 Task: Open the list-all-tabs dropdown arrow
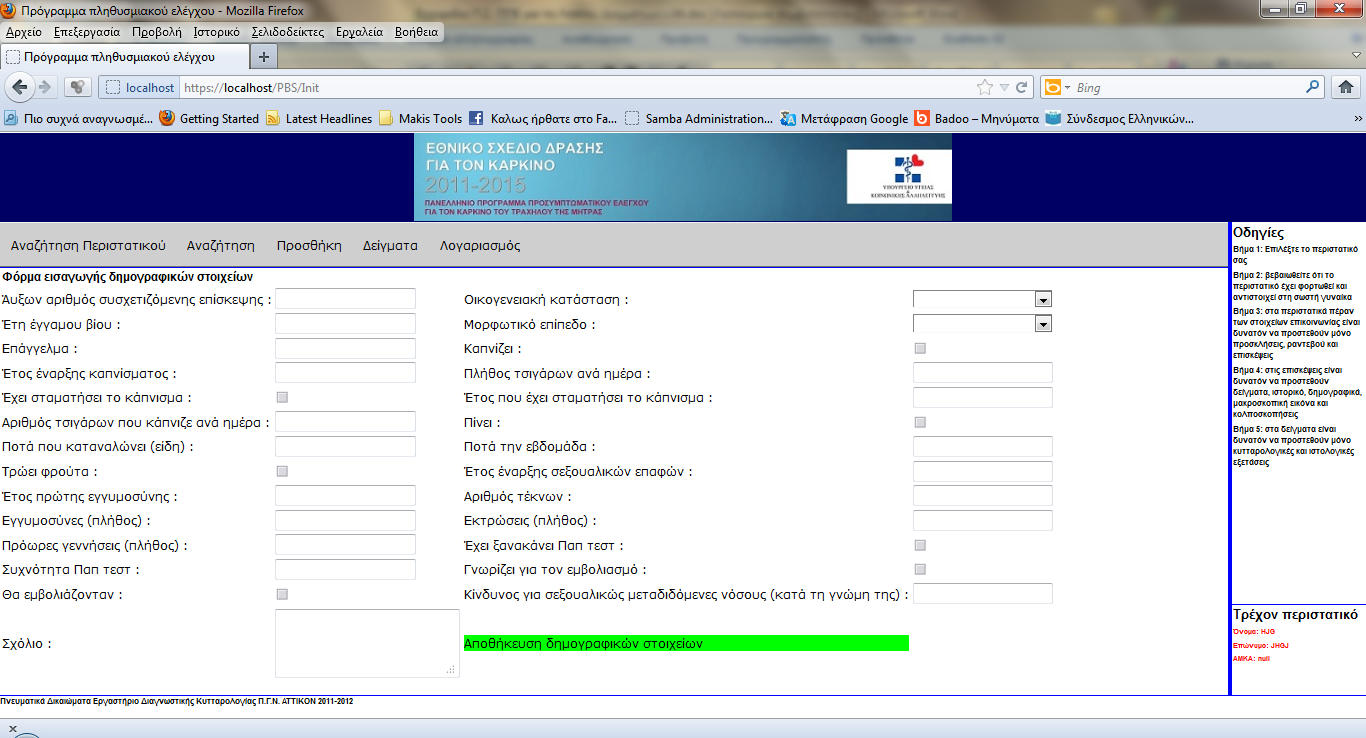[1357, 56]
